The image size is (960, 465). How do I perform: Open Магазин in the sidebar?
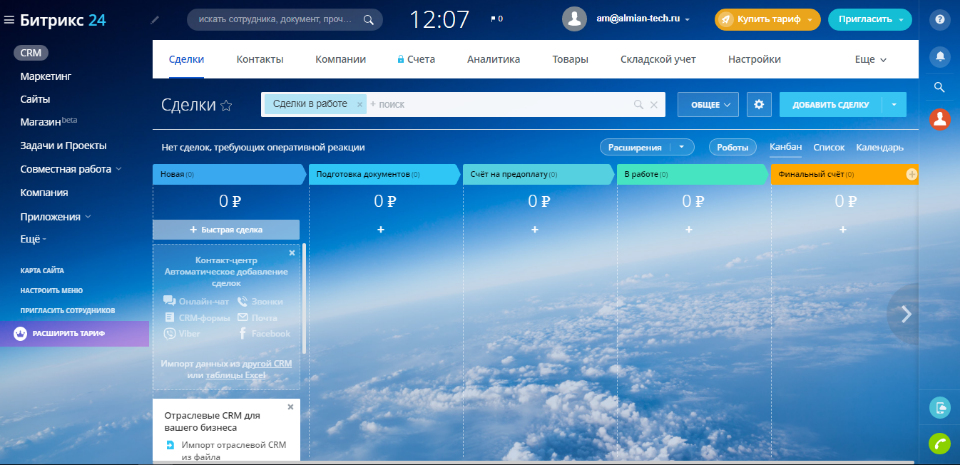coord(48,122)
